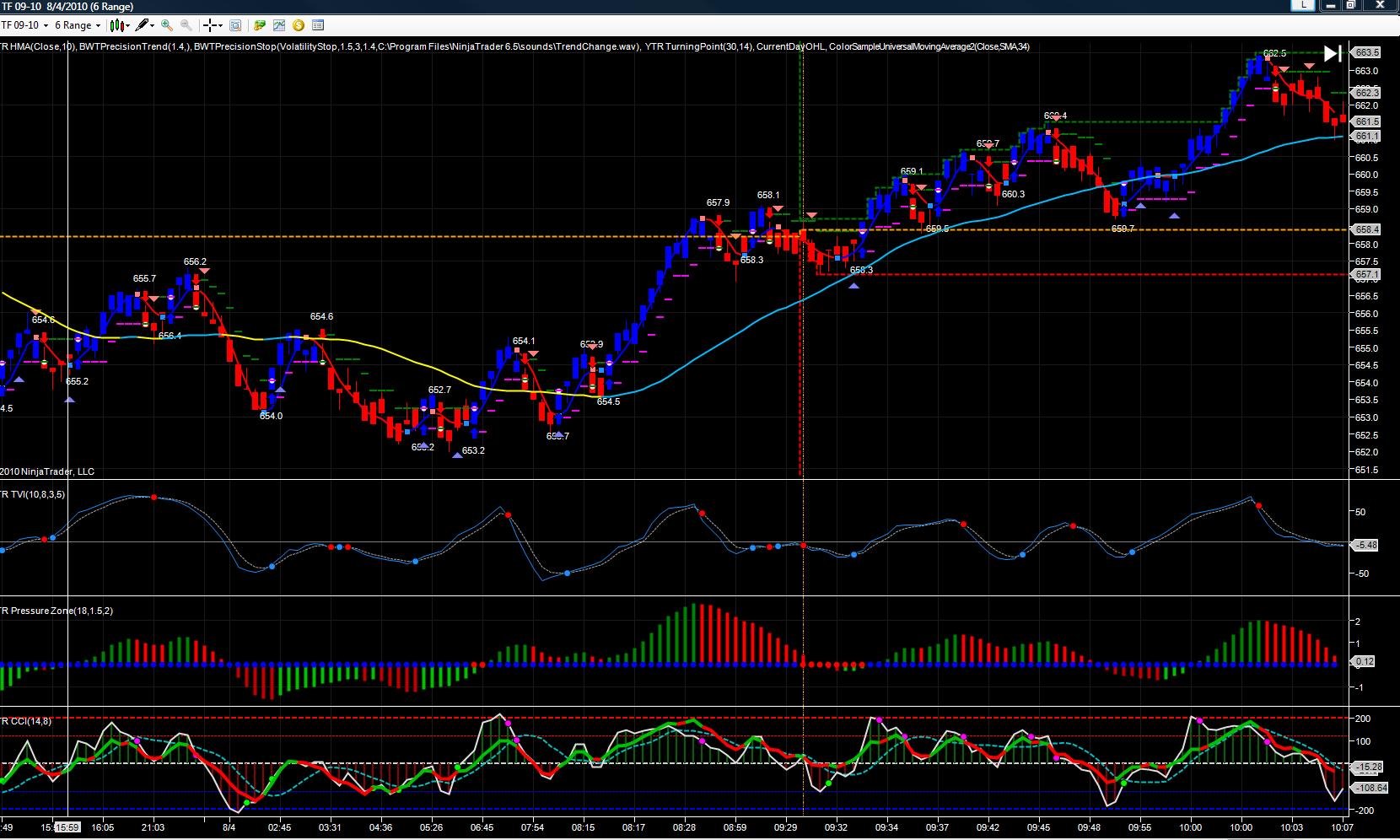Viewport: 1400px width, 840px height.
Task: Open the chart properties table icon
Action: point(318,25)
